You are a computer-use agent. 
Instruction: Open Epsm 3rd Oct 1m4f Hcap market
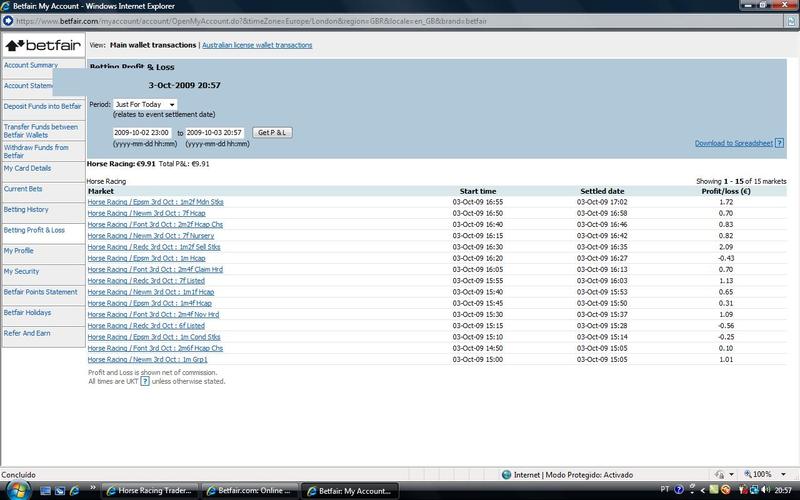[x=149, y=303]
